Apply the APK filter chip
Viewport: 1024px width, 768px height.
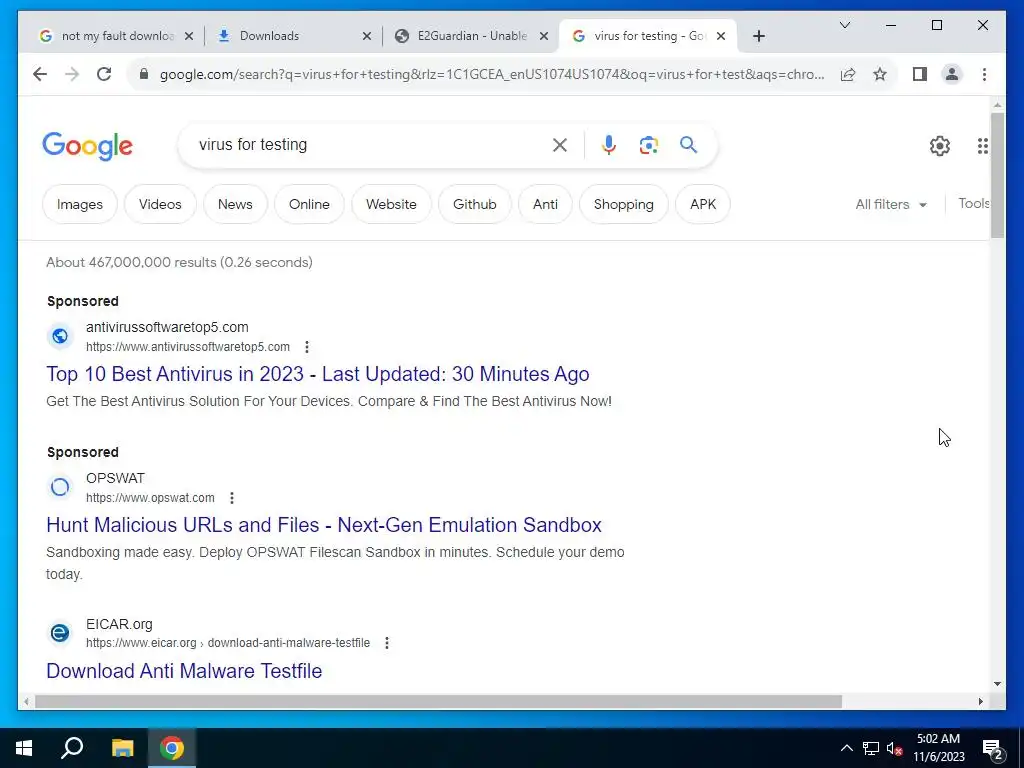[703, 204]
